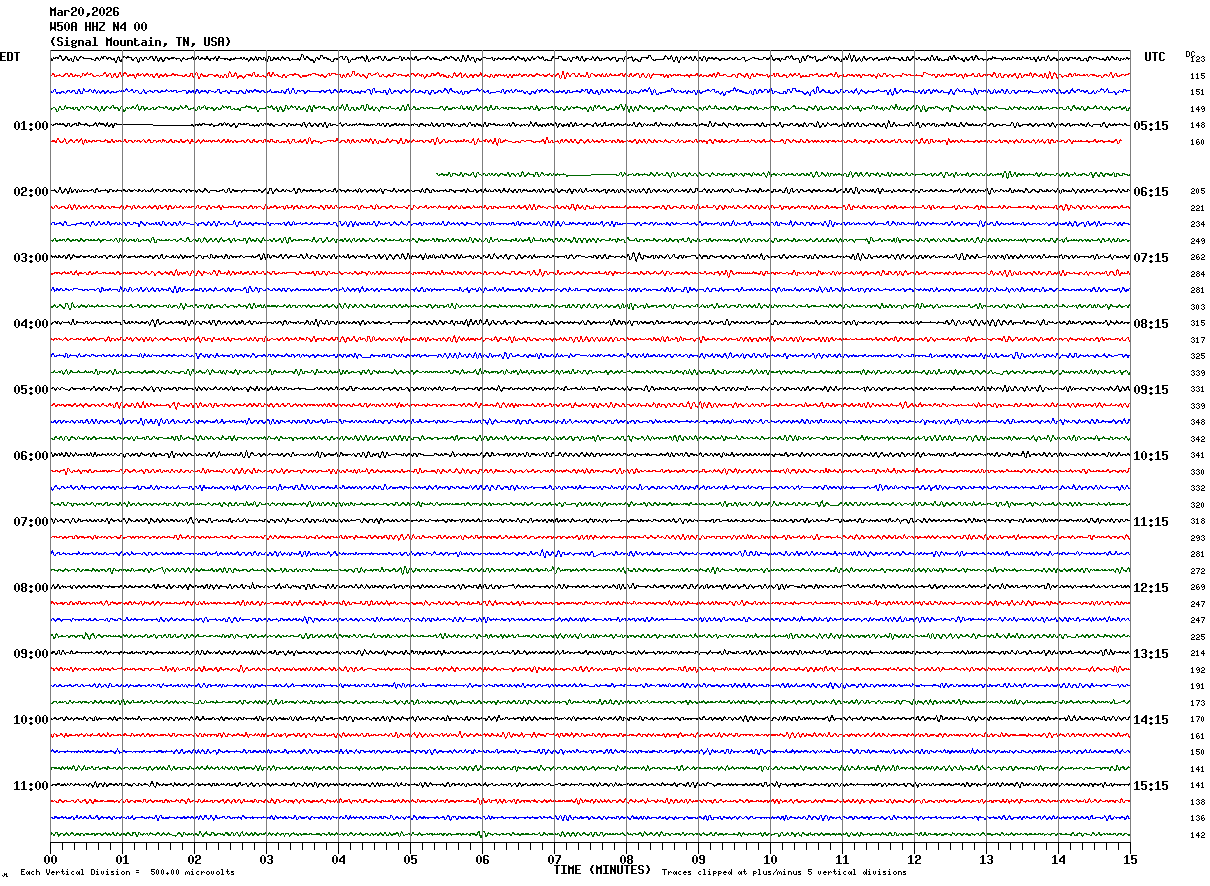Click the DC offset value 320
Image resolution: width=1210 pixels, height=886 pixels.
tap(1197, 505)
